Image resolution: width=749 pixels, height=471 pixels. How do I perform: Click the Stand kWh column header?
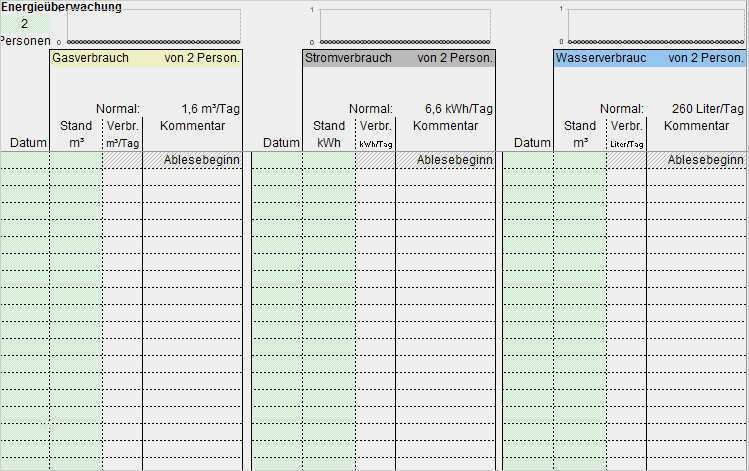point(329,134)
